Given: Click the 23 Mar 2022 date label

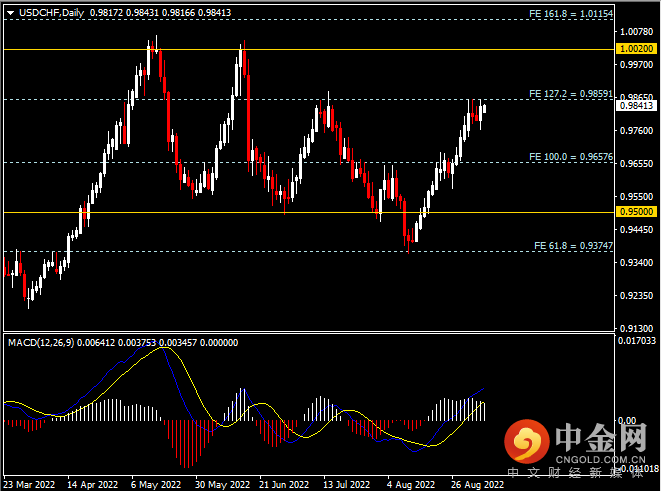Looking at the screenshot, I should tap(29, 485).
